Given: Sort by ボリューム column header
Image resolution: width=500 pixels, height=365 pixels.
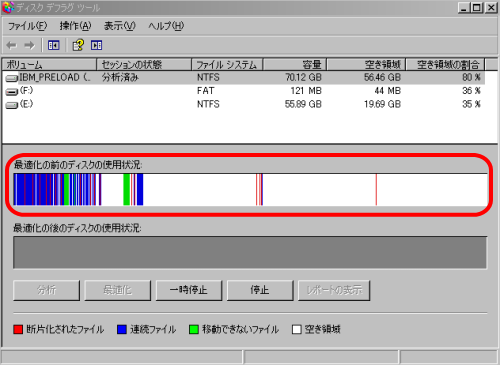Looking at the screenshot, I should pyautogui.click(x=49, y=64).
